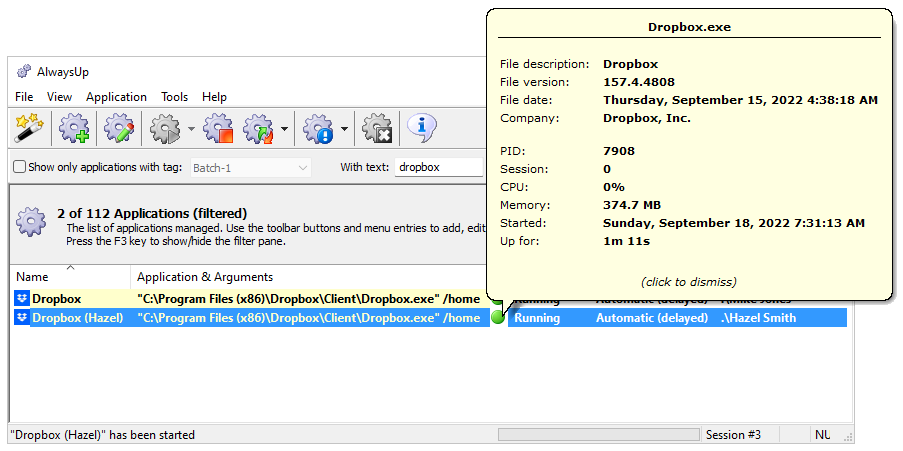Dismiss tooltip via click to dismiss text
Image resolution: width=903 pixels, height=451 pixels.
point(688,282)
